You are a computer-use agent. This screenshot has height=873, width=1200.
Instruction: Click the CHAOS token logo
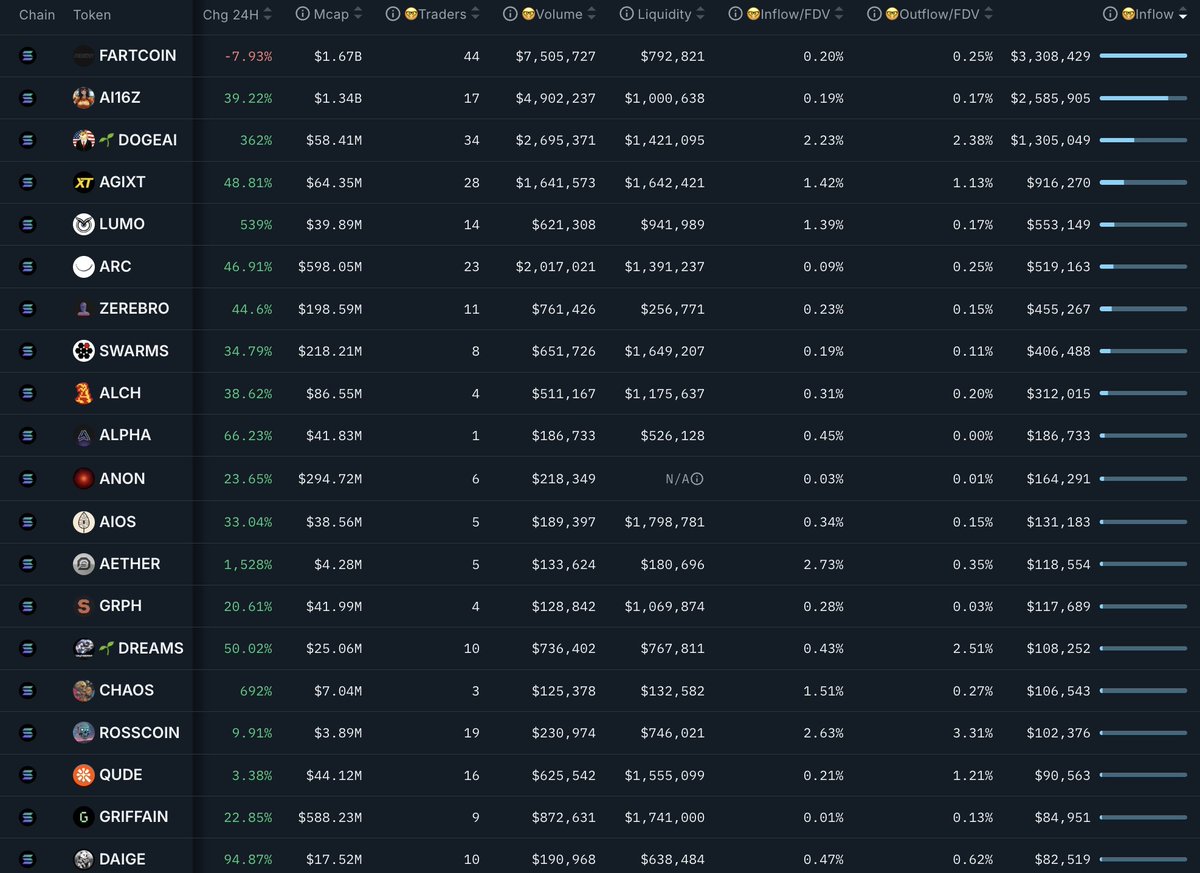tap(84, 690)
